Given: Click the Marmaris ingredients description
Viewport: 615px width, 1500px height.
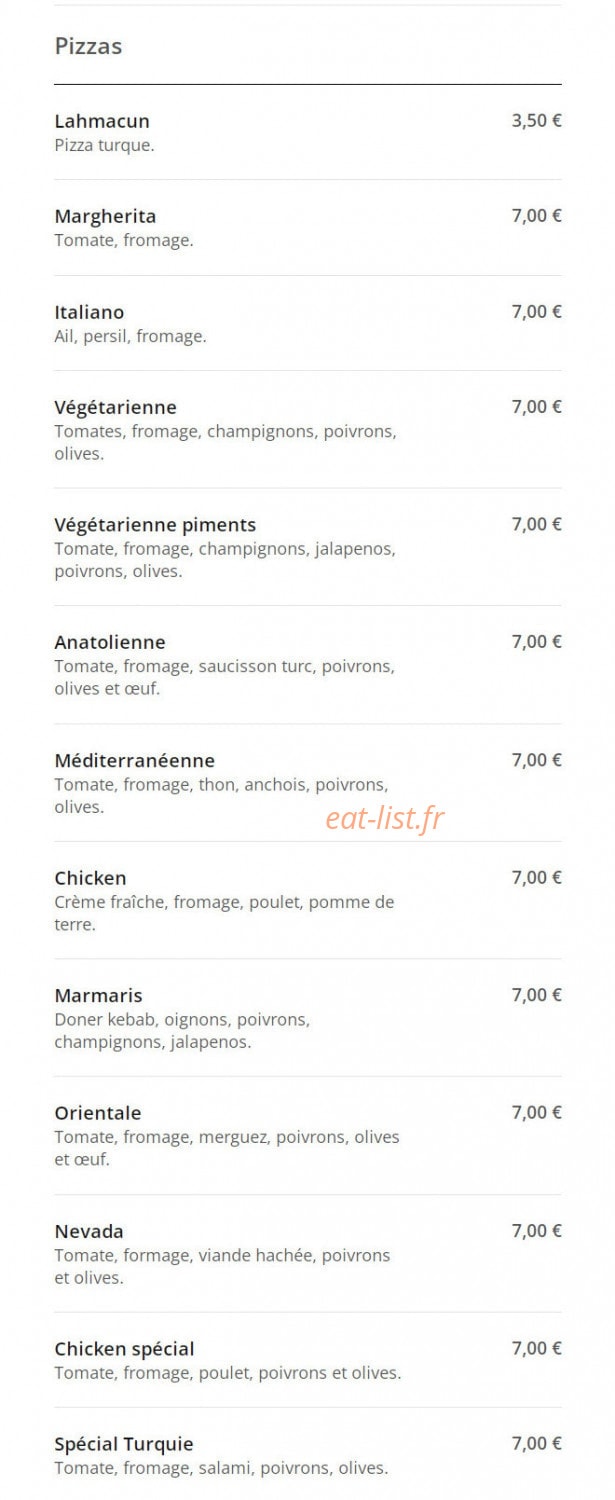Looking at the screenshot, I should pyautogui.click(x=182, y=1031).
